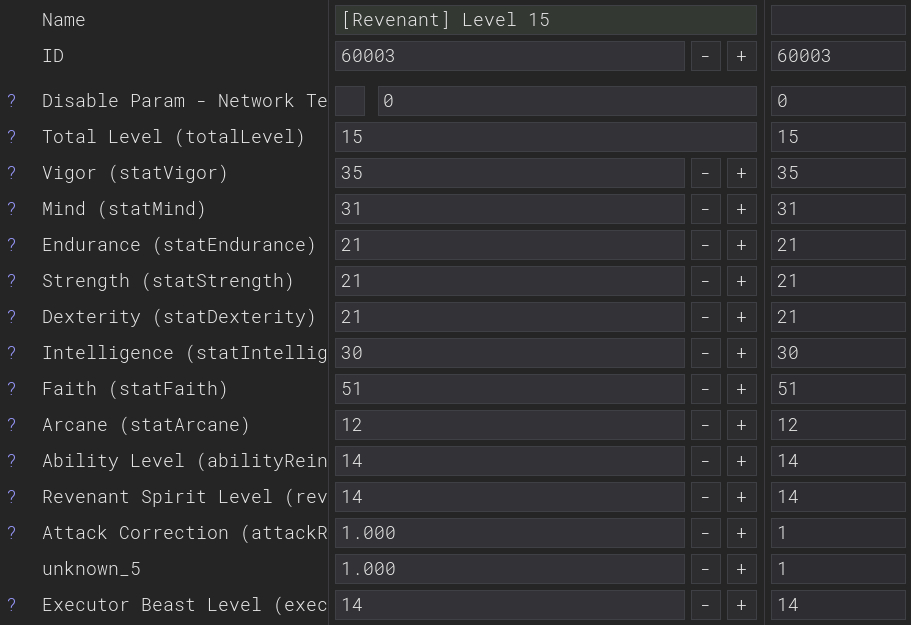Viewport: 911px width, 625px height.
Task: Click the question mark next to Faith
Action: (12, 389)
